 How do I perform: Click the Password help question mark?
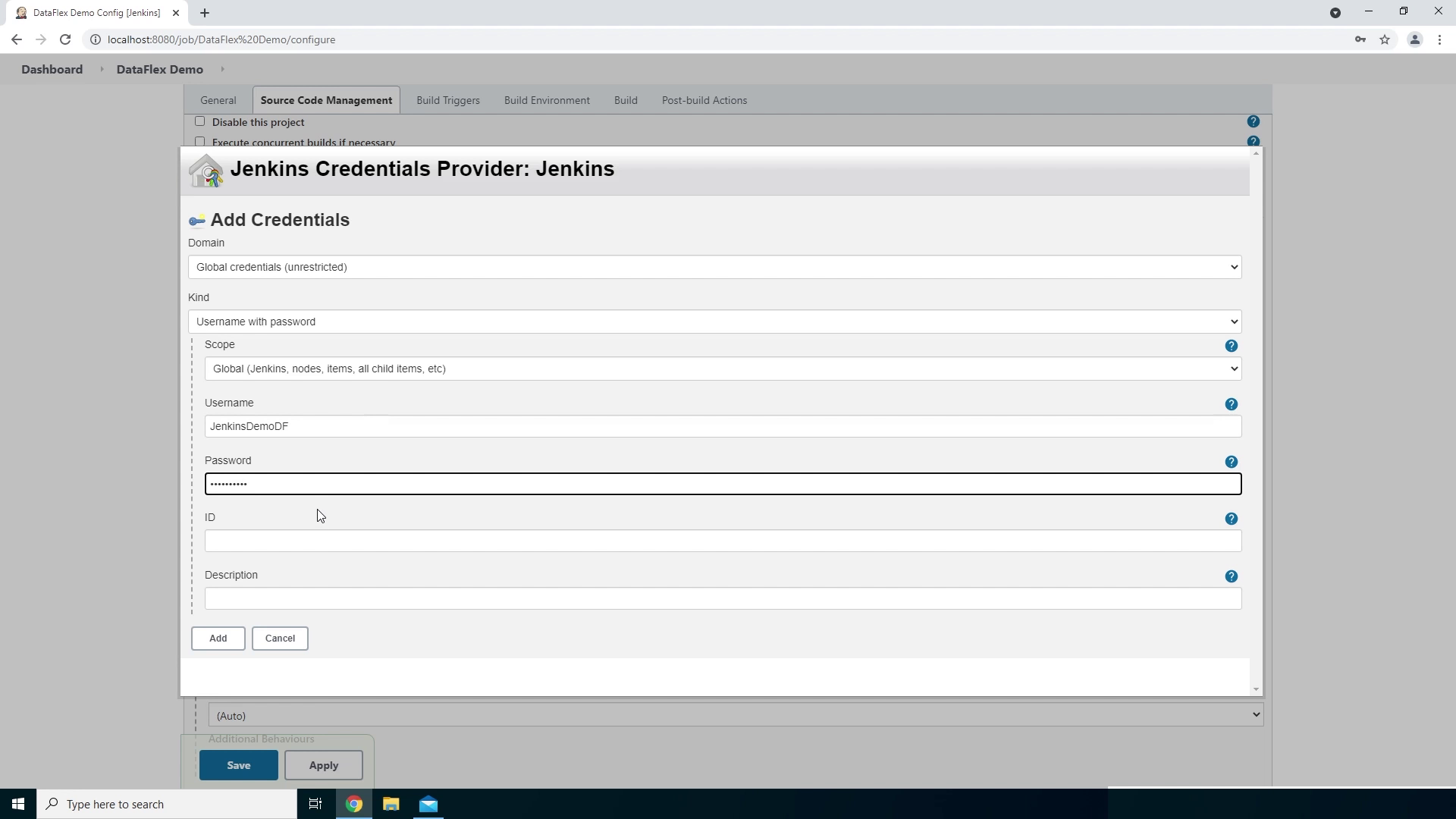(1231, 462)
